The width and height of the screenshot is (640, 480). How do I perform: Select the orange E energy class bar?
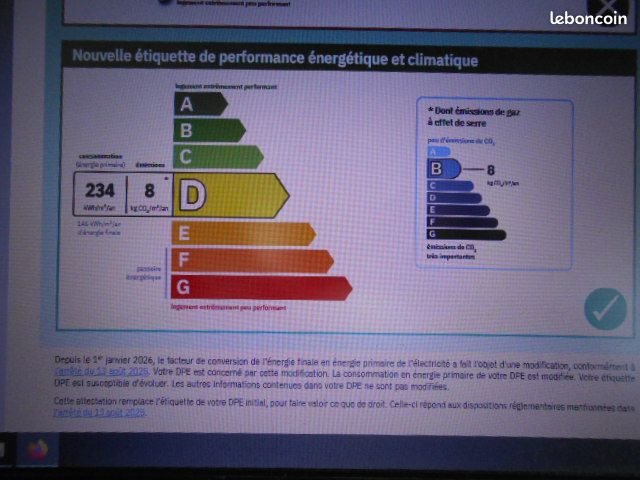tap(243, 234)
